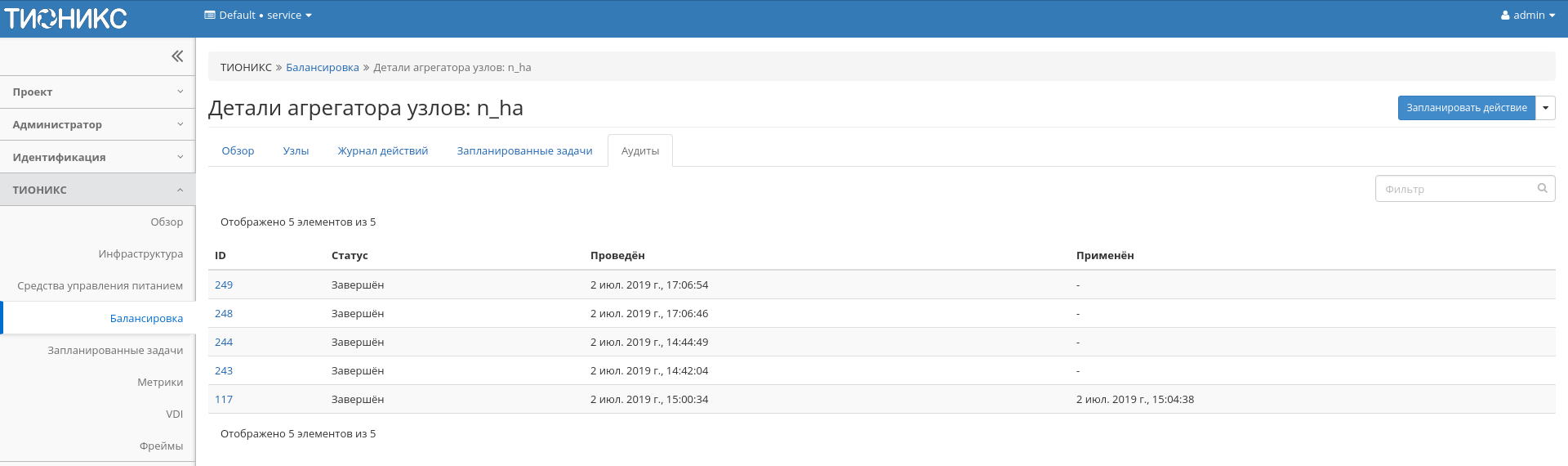This screenshot has width=1568, height=466.
Task: Select Метрики in the sidebar
Action: 160,383
